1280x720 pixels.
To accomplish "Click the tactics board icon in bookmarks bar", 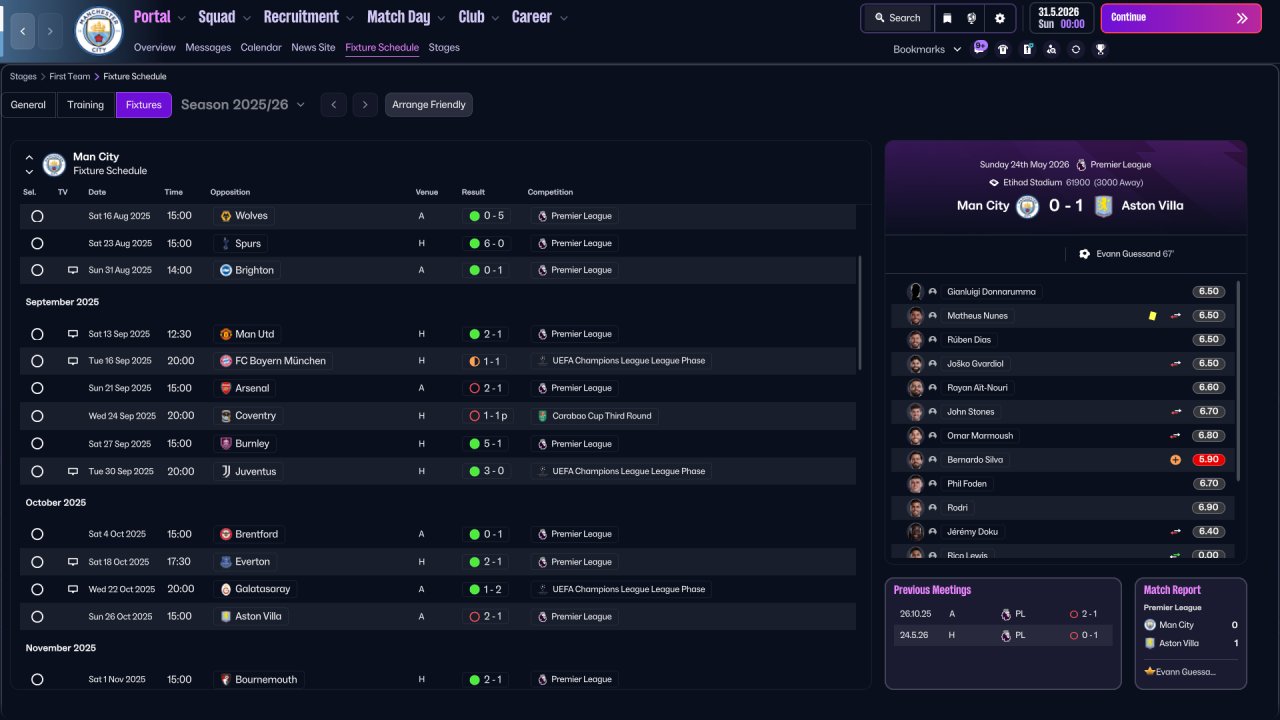I will [x=1027, y=49].
